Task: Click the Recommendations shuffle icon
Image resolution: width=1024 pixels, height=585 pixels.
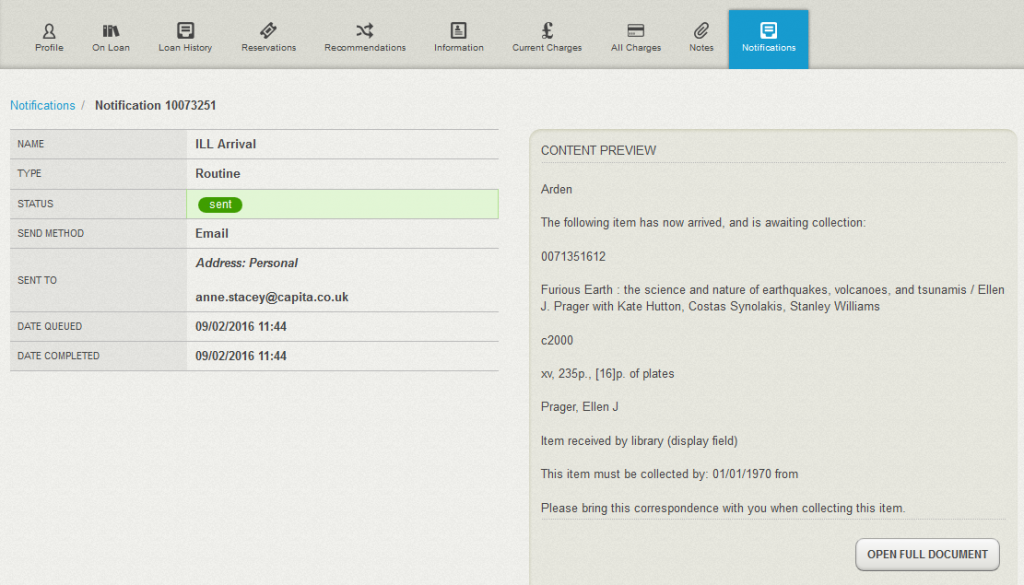Action: [365, 30]
